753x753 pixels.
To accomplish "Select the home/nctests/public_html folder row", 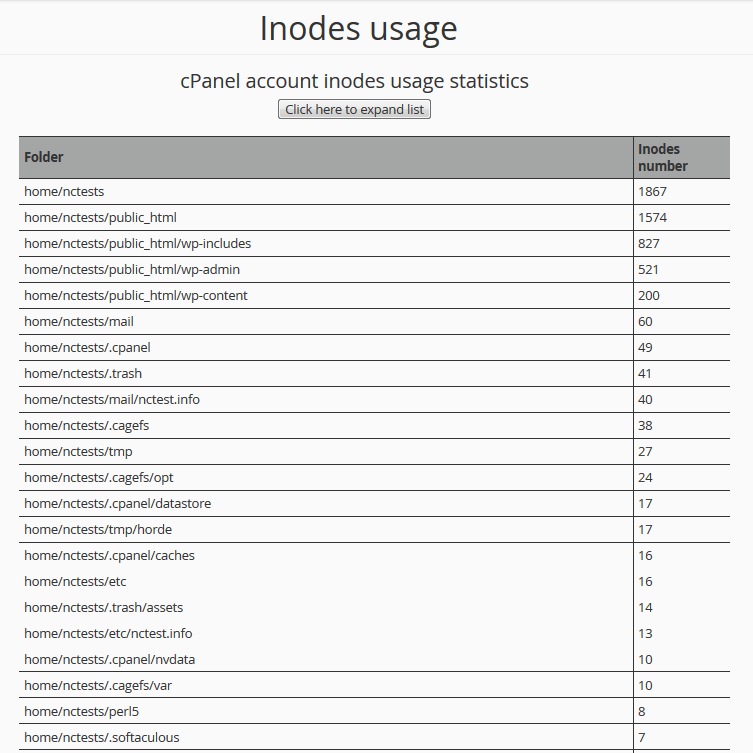I will click(375, 218).
